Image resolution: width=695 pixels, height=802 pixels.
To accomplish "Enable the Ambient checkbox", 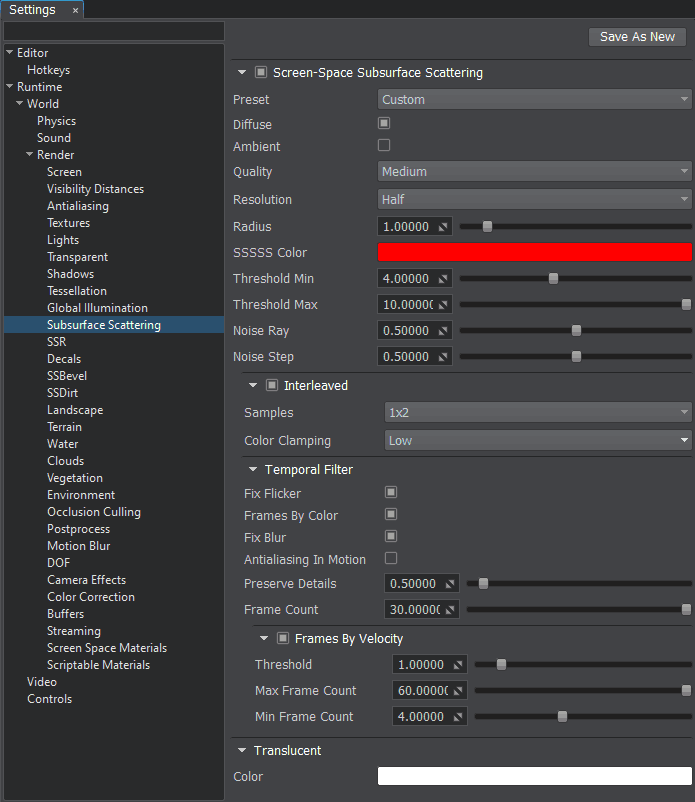I will 384,146.
